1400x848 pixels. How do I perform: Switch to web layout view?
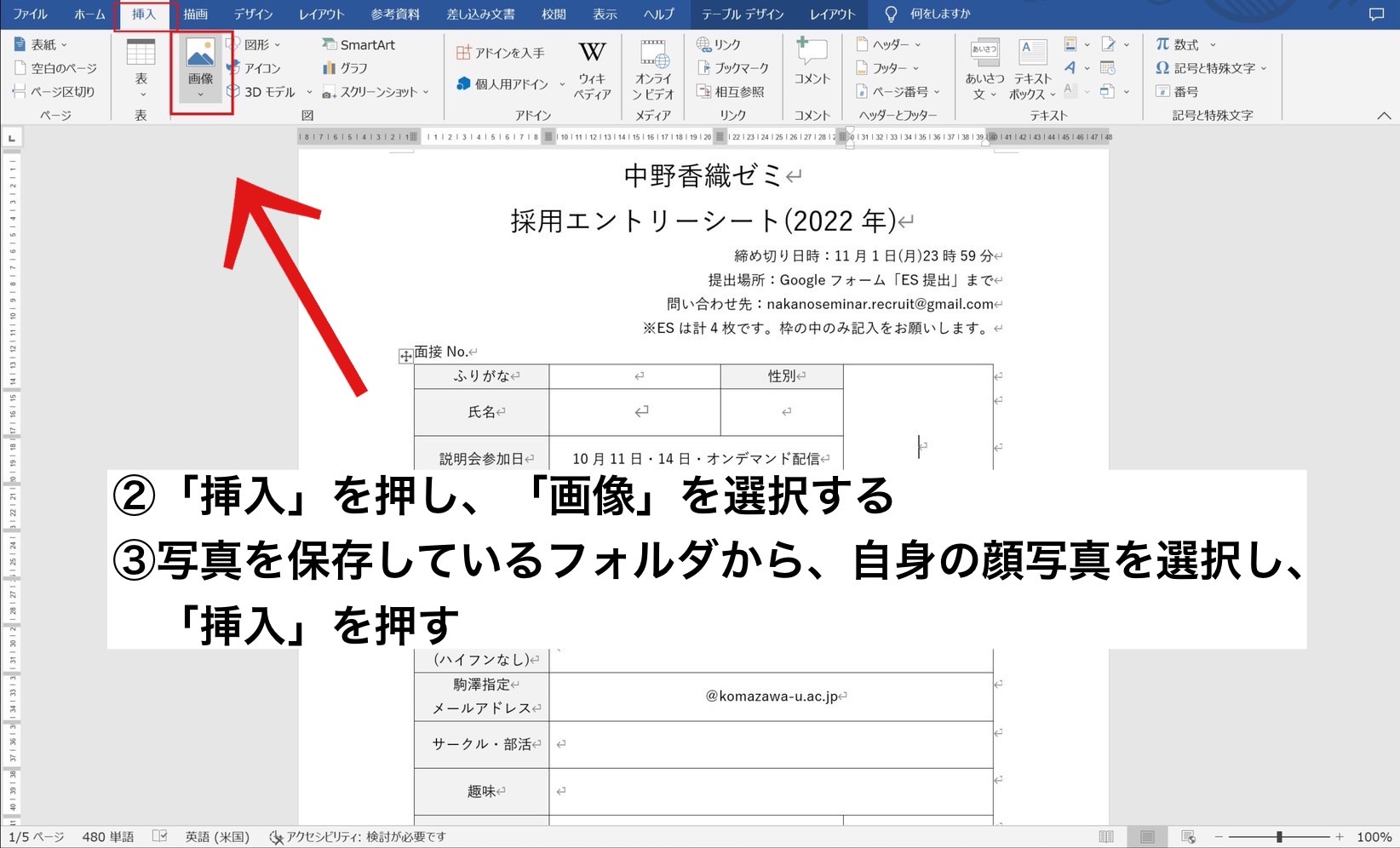point(1188,837)
